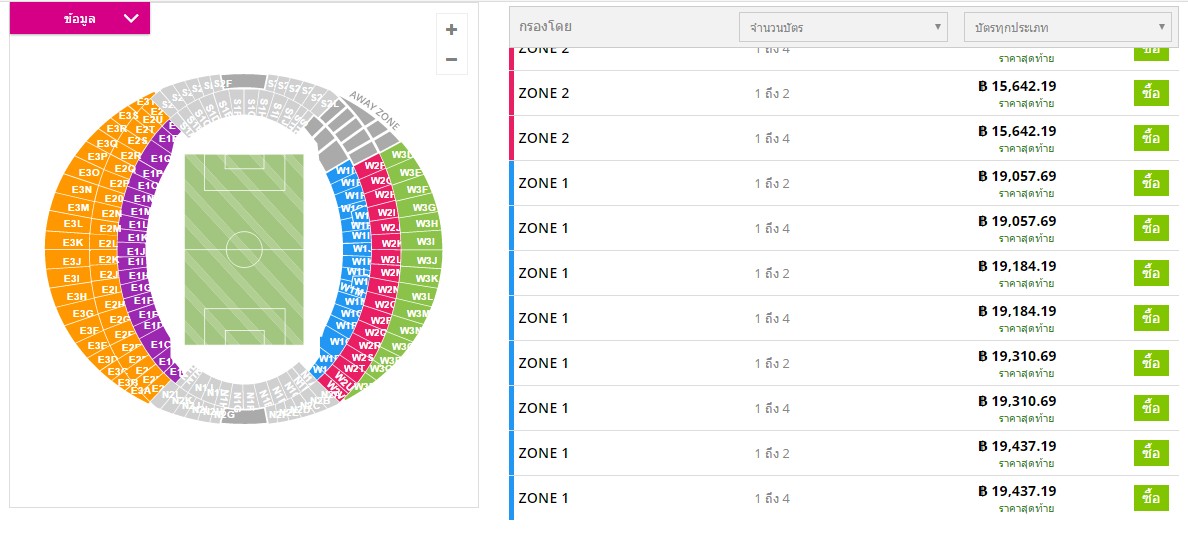Buy Zone 2 ticket for 1 ถึง 2 at ฿15,642.19

tap(1150, 93)
